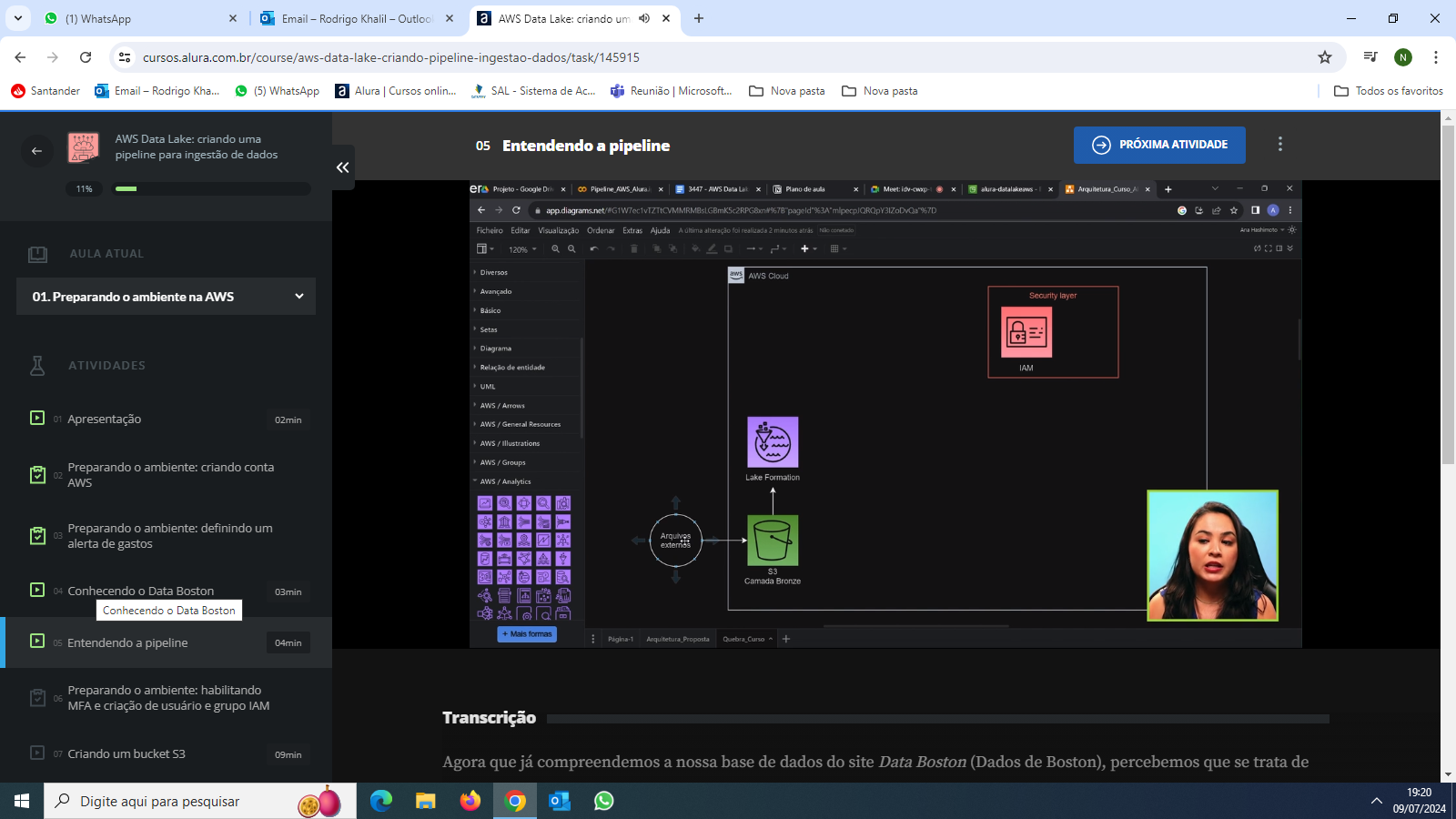Viewport: 1456px width, 819px height.
Task: Toggle completion icon for Entendendo a pipeline
Action: click(x=37, y=641)
